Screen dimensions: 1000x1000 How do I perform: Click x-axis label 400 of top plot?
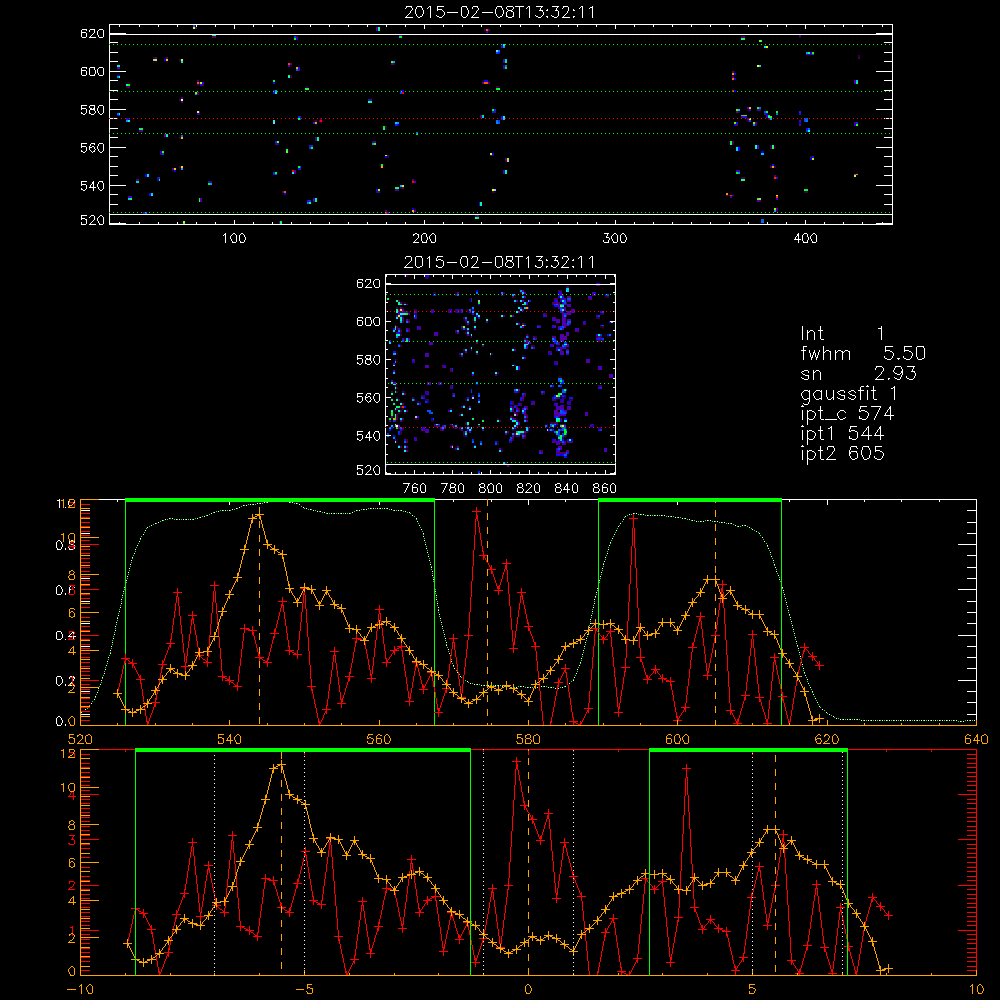(x=805, y=239)
